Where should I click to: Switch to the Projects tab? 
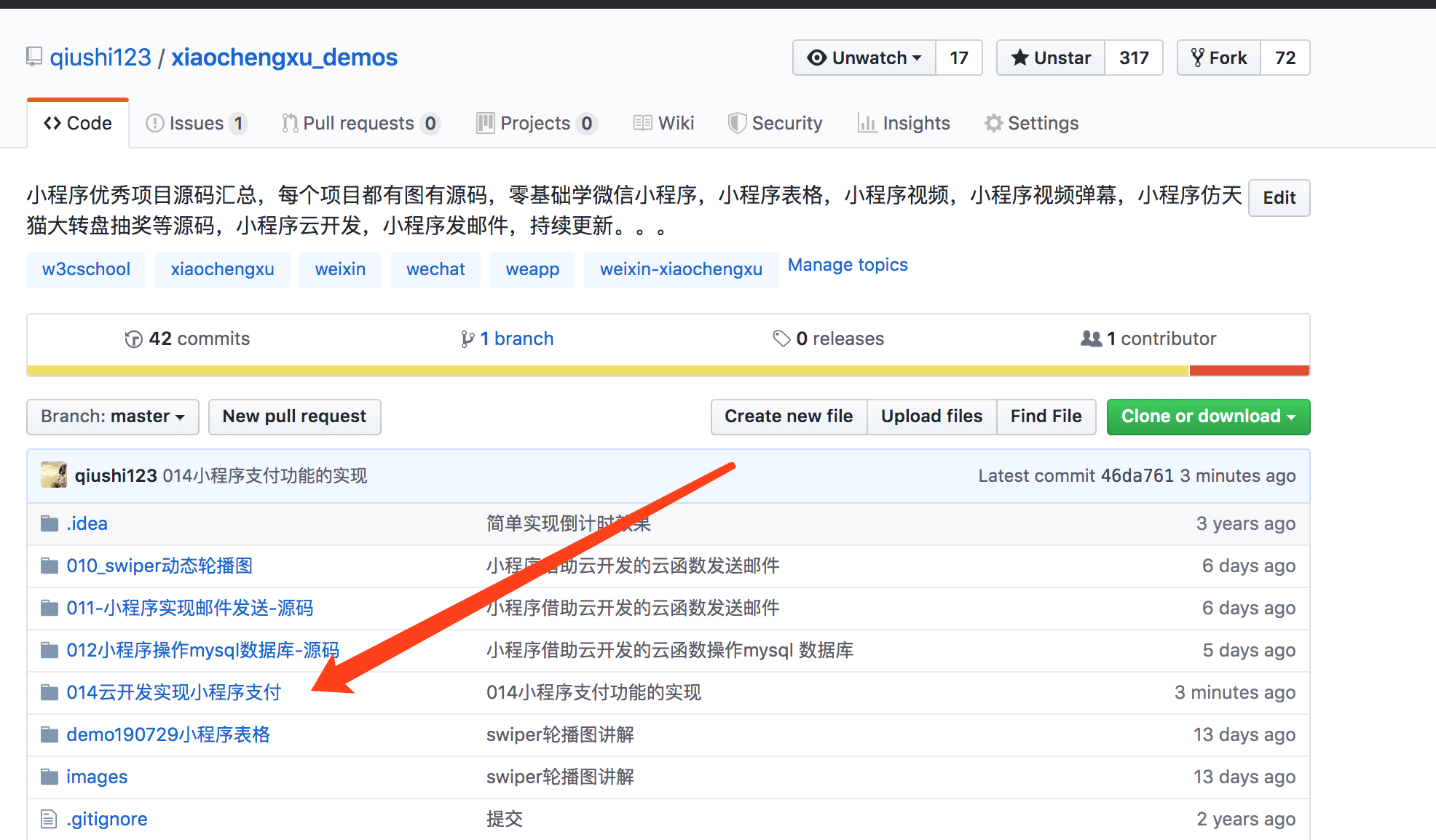coord(536,123)
